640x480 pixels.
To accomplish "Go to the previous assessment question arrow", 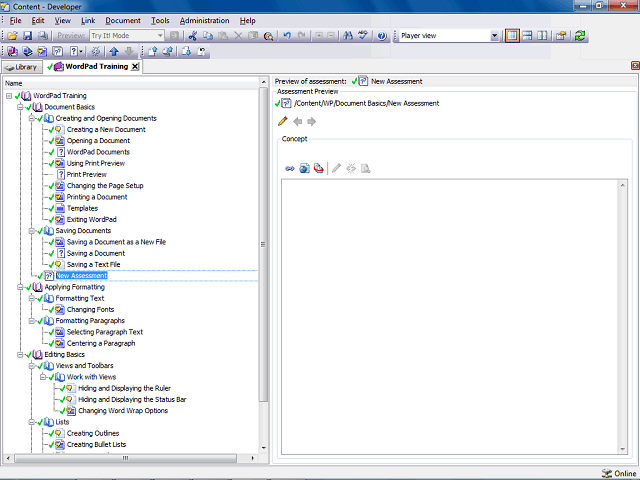I will click(298, 121).
